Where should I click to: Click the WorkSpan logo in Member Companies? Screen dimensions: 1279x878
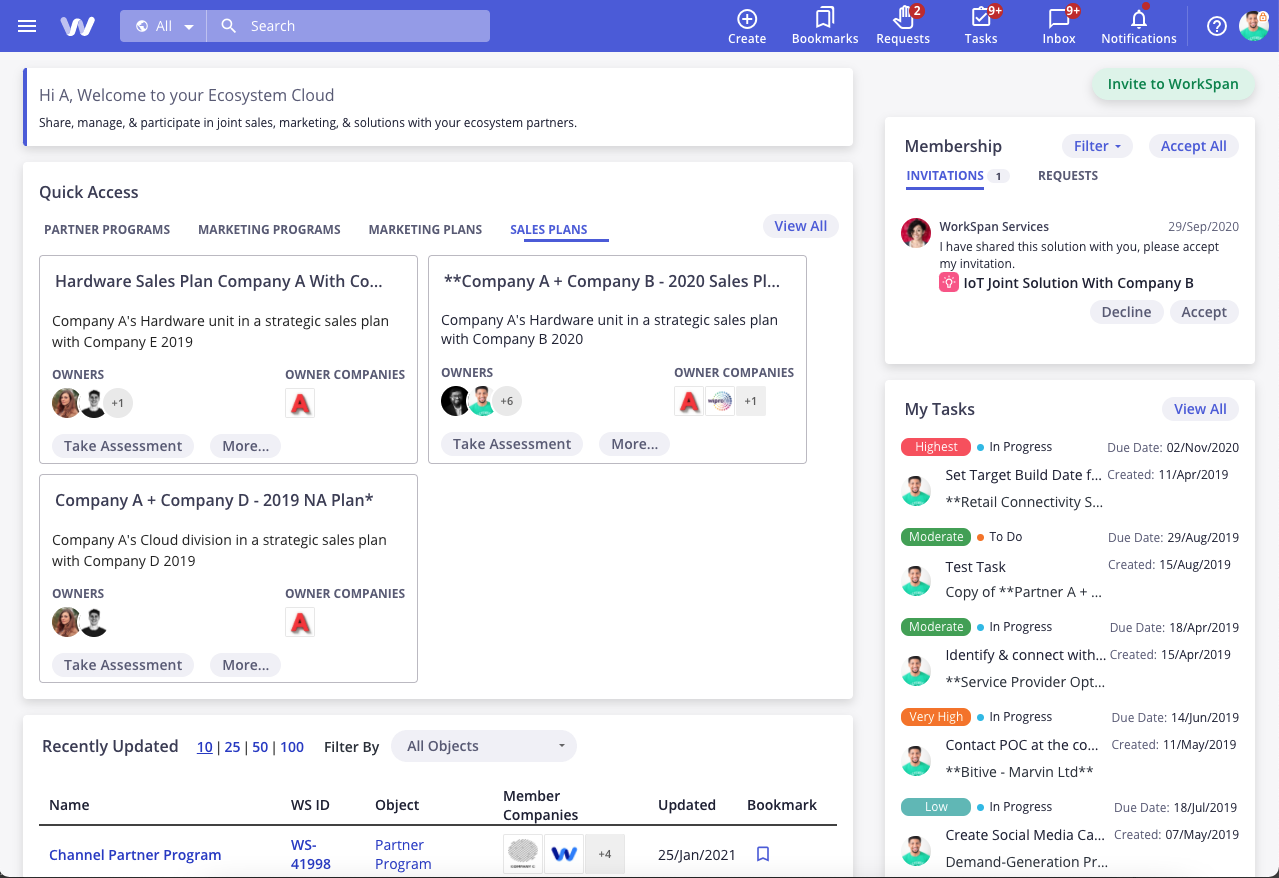(564, 854)
